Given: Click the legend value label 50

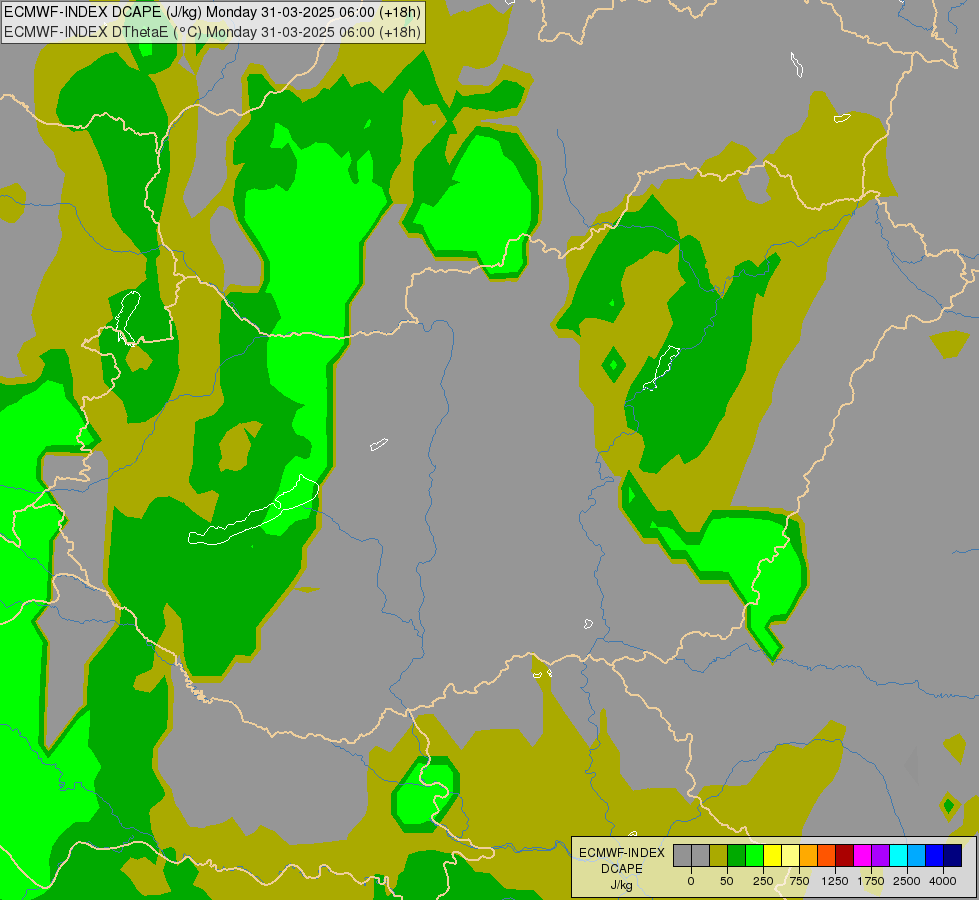Looking at the screenshot, I should (x=727, y=881).
